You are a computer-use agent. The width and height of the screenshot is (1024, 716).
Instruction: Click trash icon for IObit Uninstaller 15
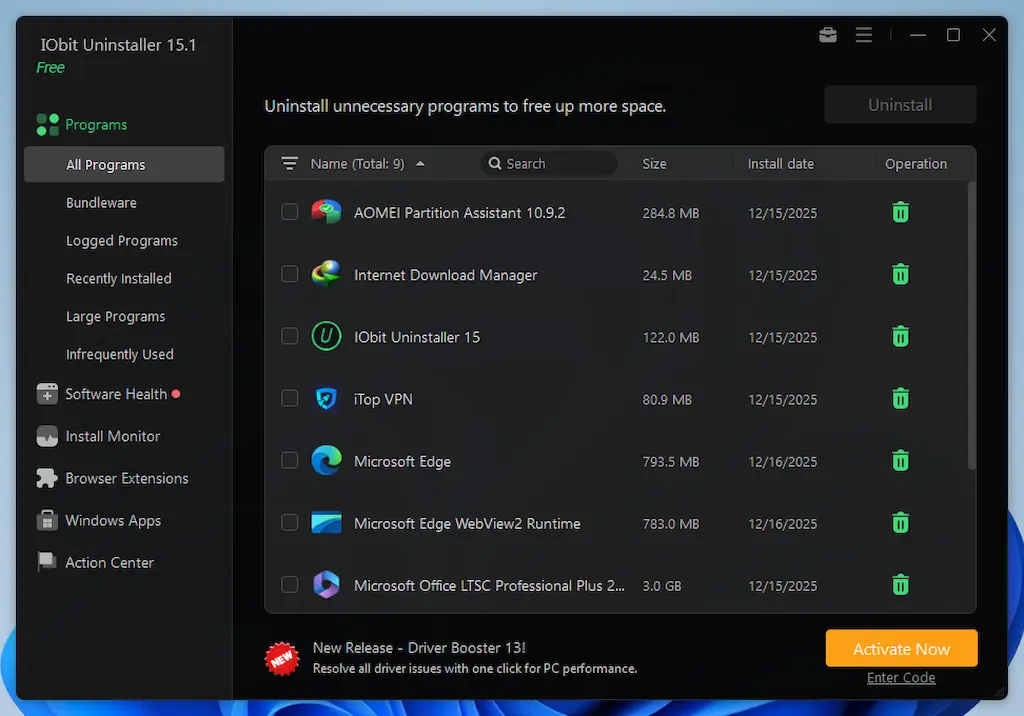[x=901, y=336]
